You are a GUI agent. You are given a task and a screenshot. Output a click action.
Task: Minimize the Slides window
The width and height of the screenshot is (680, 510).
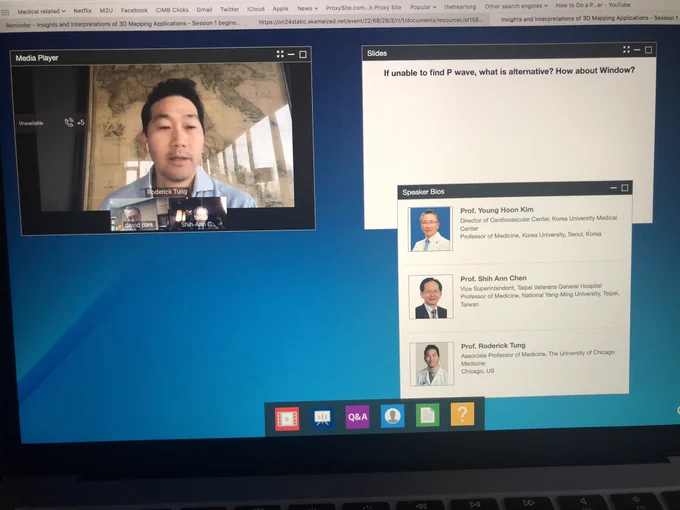click(x=637, y=50)
